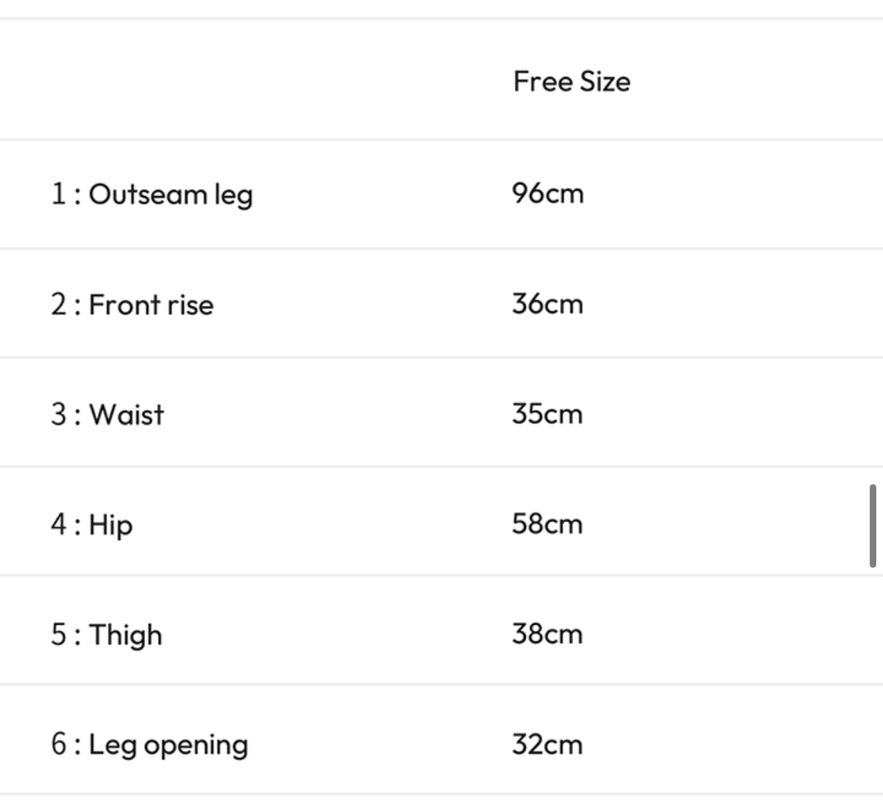The width and height of the screenshot is (883, 810).
Task: Select the Front rise label text
Action: click(x=151, y=304)
